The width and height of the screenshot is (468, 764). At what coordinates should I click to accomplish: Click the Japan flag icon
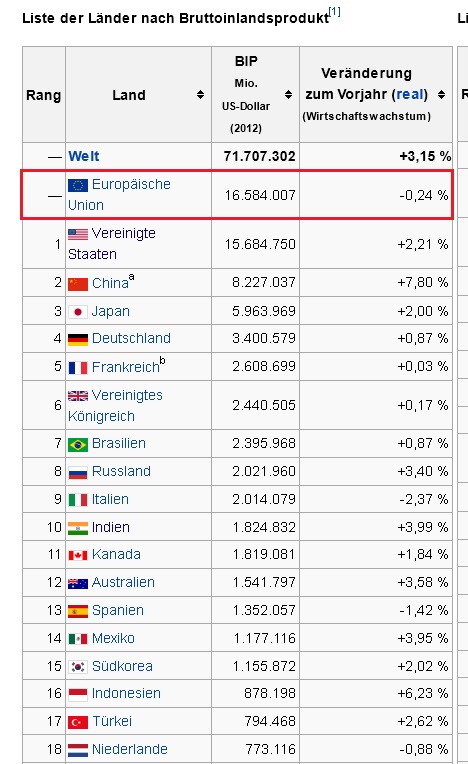(78, 312)
